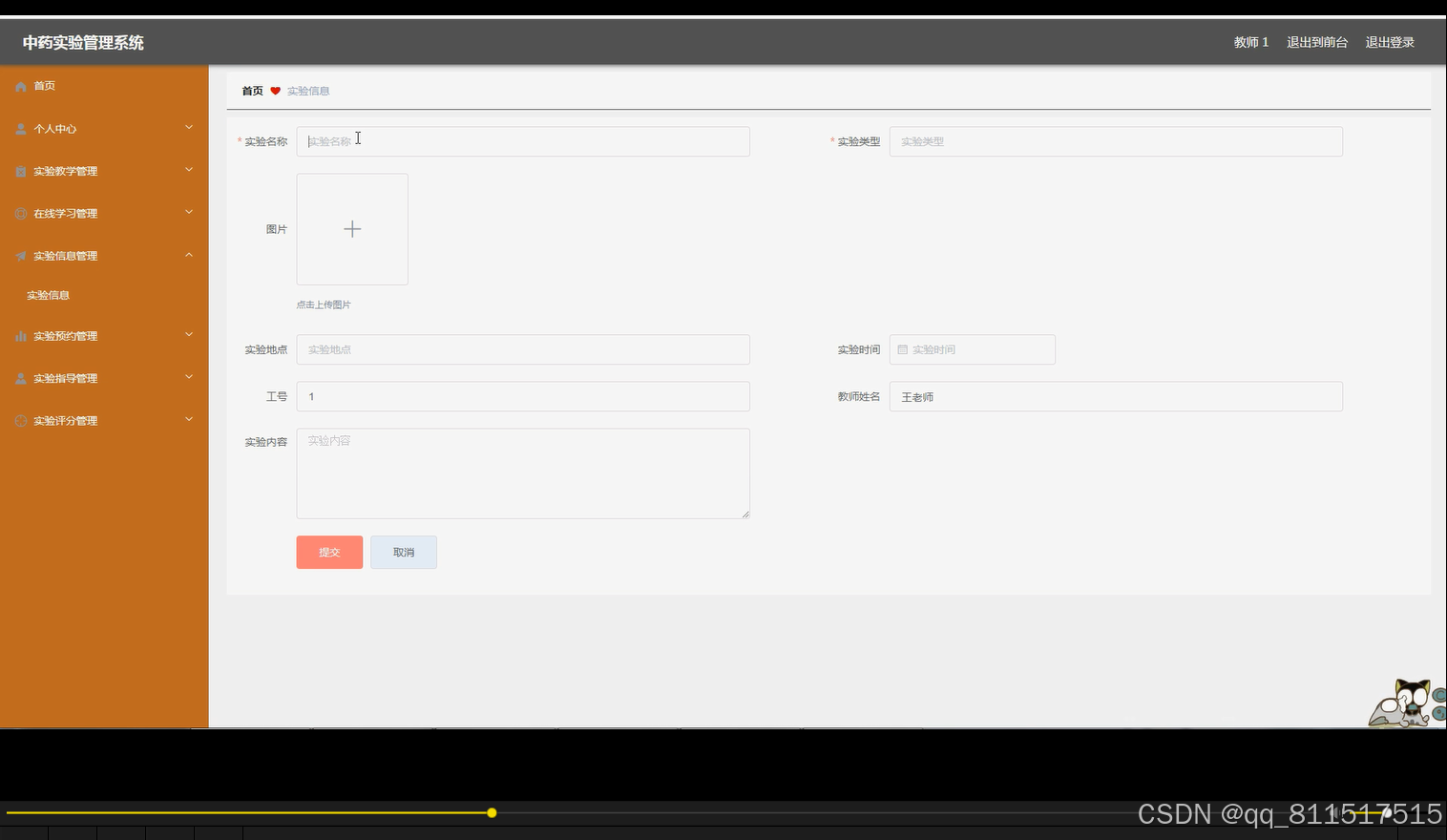Expand the 实验评分管理 chevron
Screen dimensions: 1447x840
tap(189, 419)
